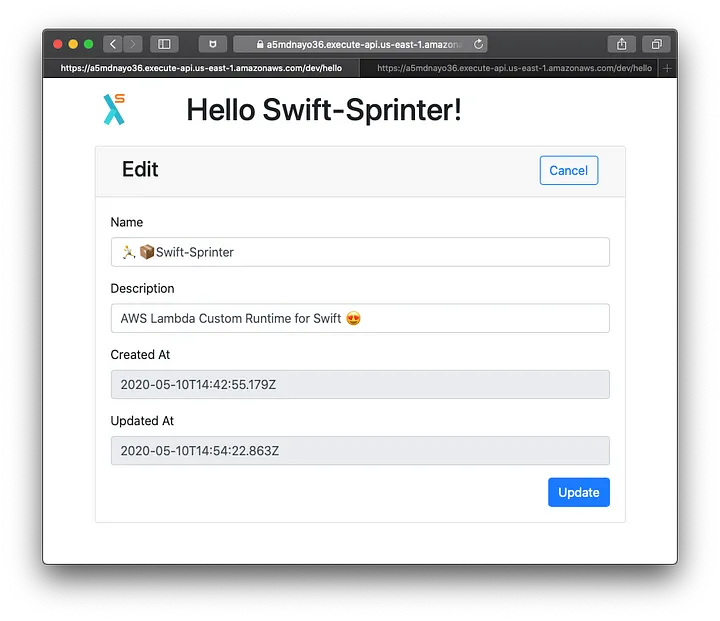The image size is (720, 621).
Task: Close the window with red button
Action: pos(58,44)
